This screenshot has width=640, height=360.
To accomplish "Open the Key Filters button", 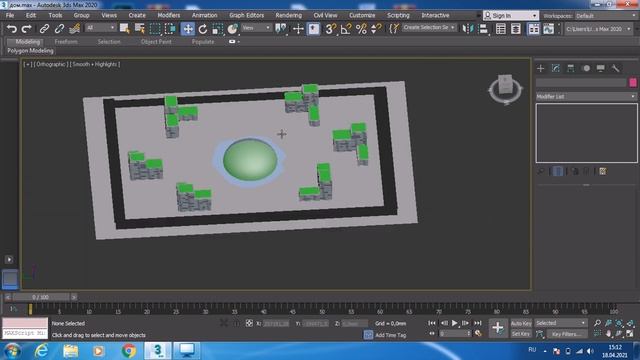I will click(567, 334).
